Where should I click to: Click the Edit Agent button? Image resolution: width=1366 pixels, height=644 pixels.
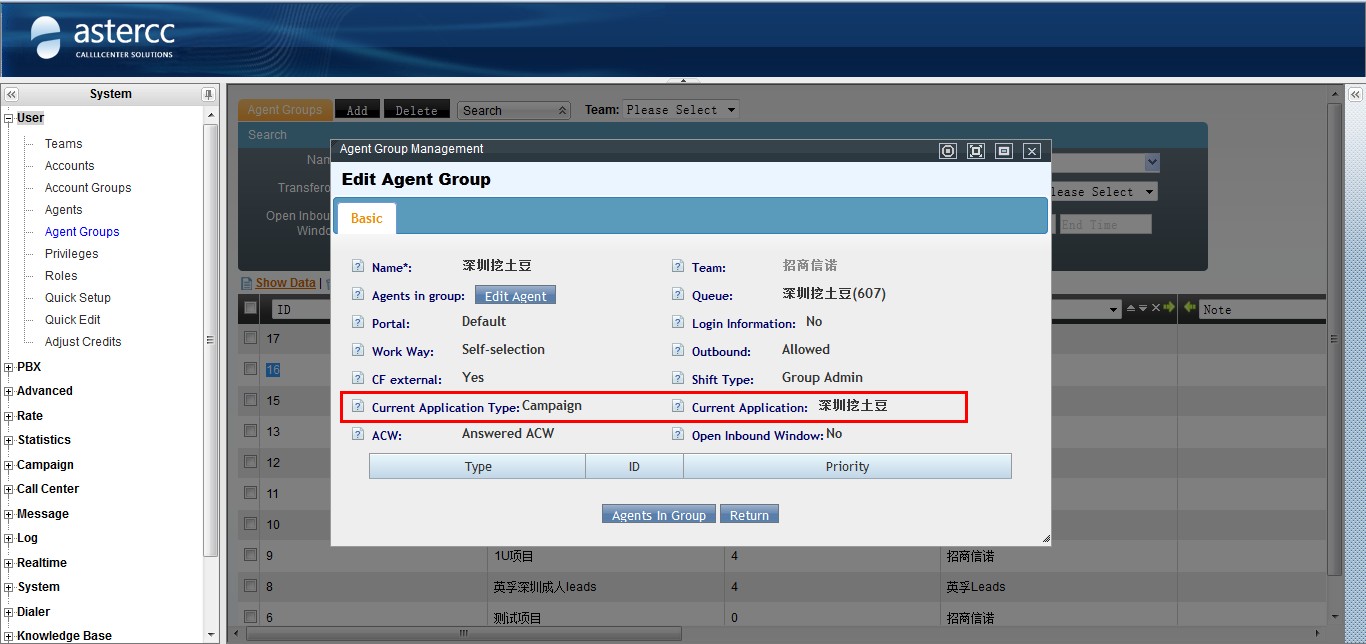[515, 296]
